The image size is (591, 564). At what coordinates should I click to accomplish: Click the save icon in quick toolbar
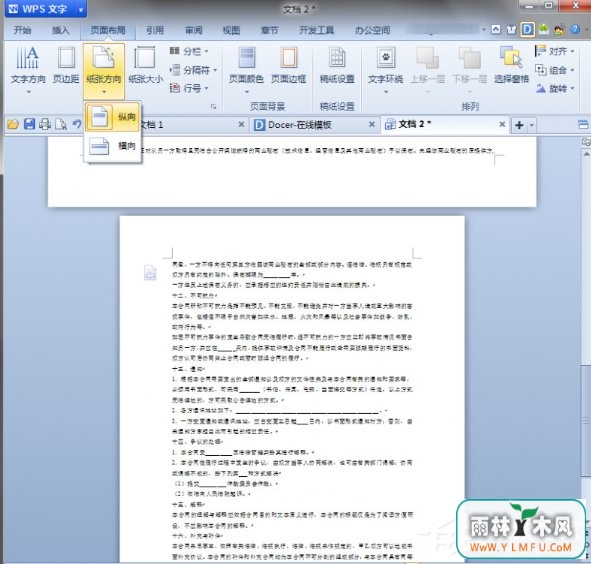[x=29, y=124]
